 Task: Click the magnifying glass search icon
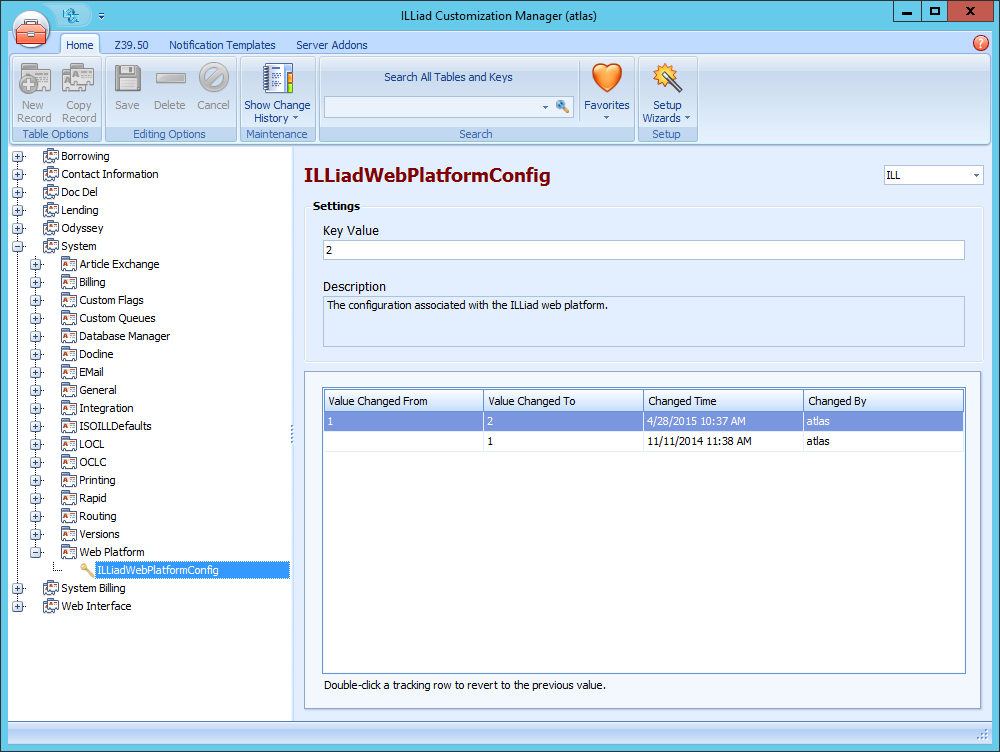[x=561, y=105]
